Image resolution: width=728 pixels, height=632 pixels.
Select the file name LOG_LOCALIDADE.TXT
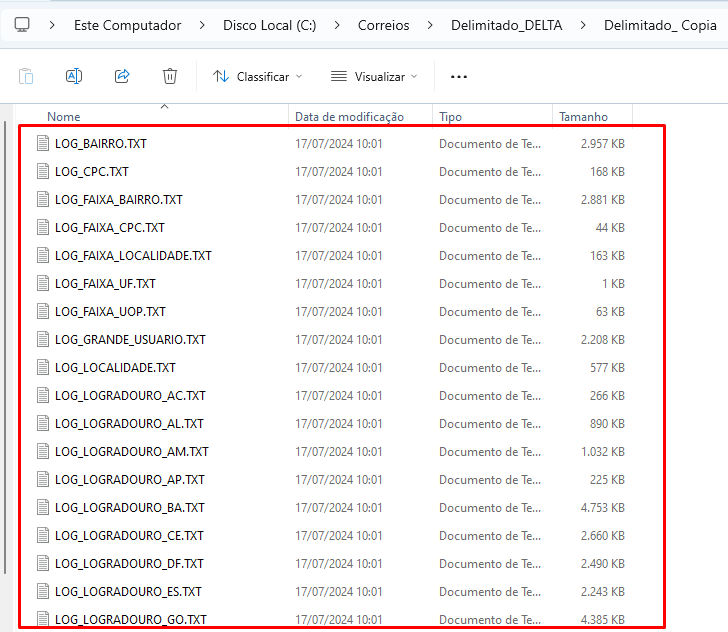(x=115, y=368)
